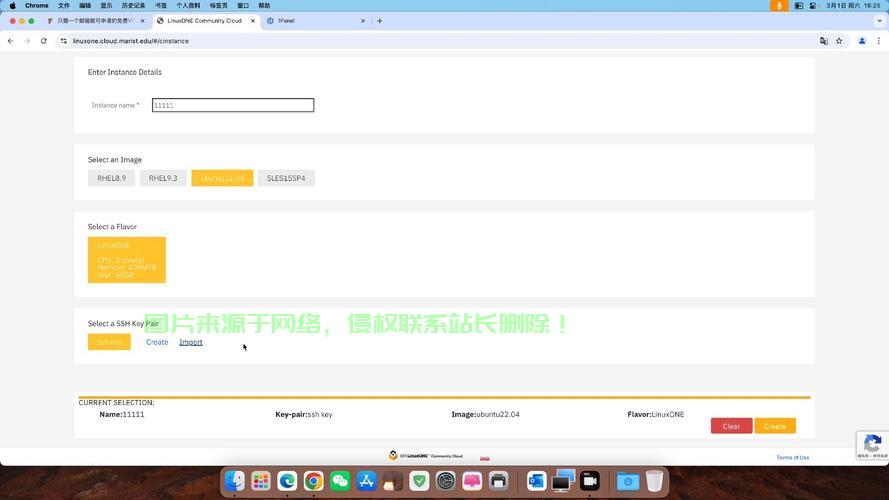Open the Apple menu
This screenshot has height=500, width=889.
coord(12,5)
